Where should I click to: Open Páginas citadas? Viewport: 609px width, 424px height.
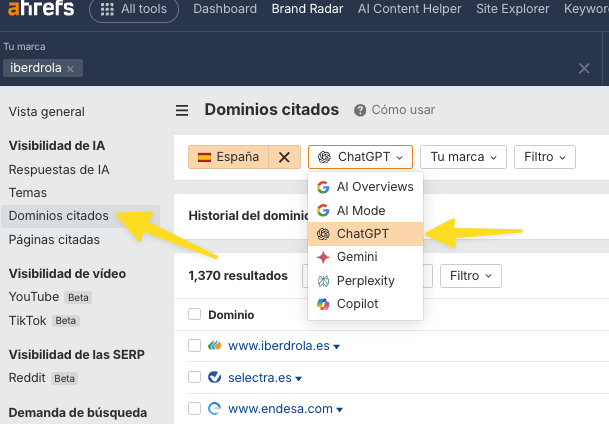click(x=54, y=240)
